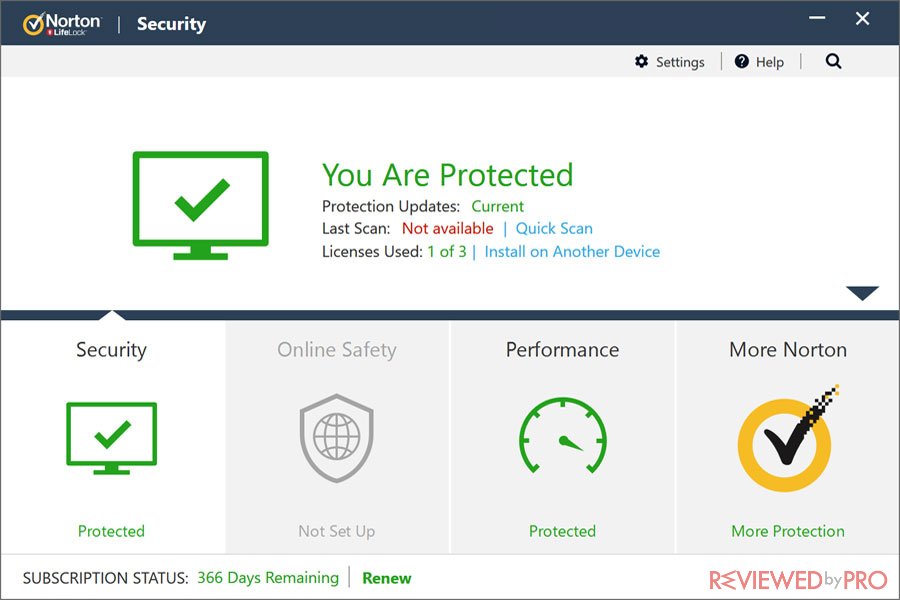This screenshot has height=600, width=900.
Task: Click the Performance speedometer icon
Action: coord(562,436)
